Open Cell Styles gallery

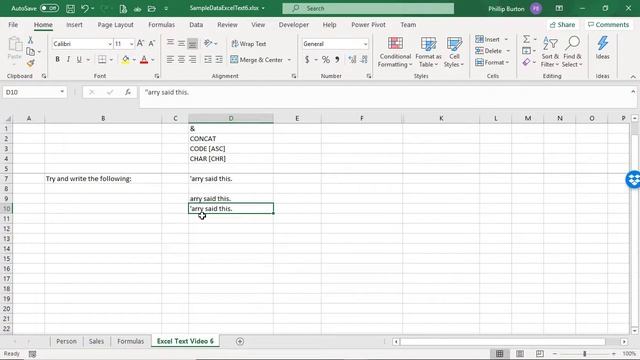tap(454, 52)
